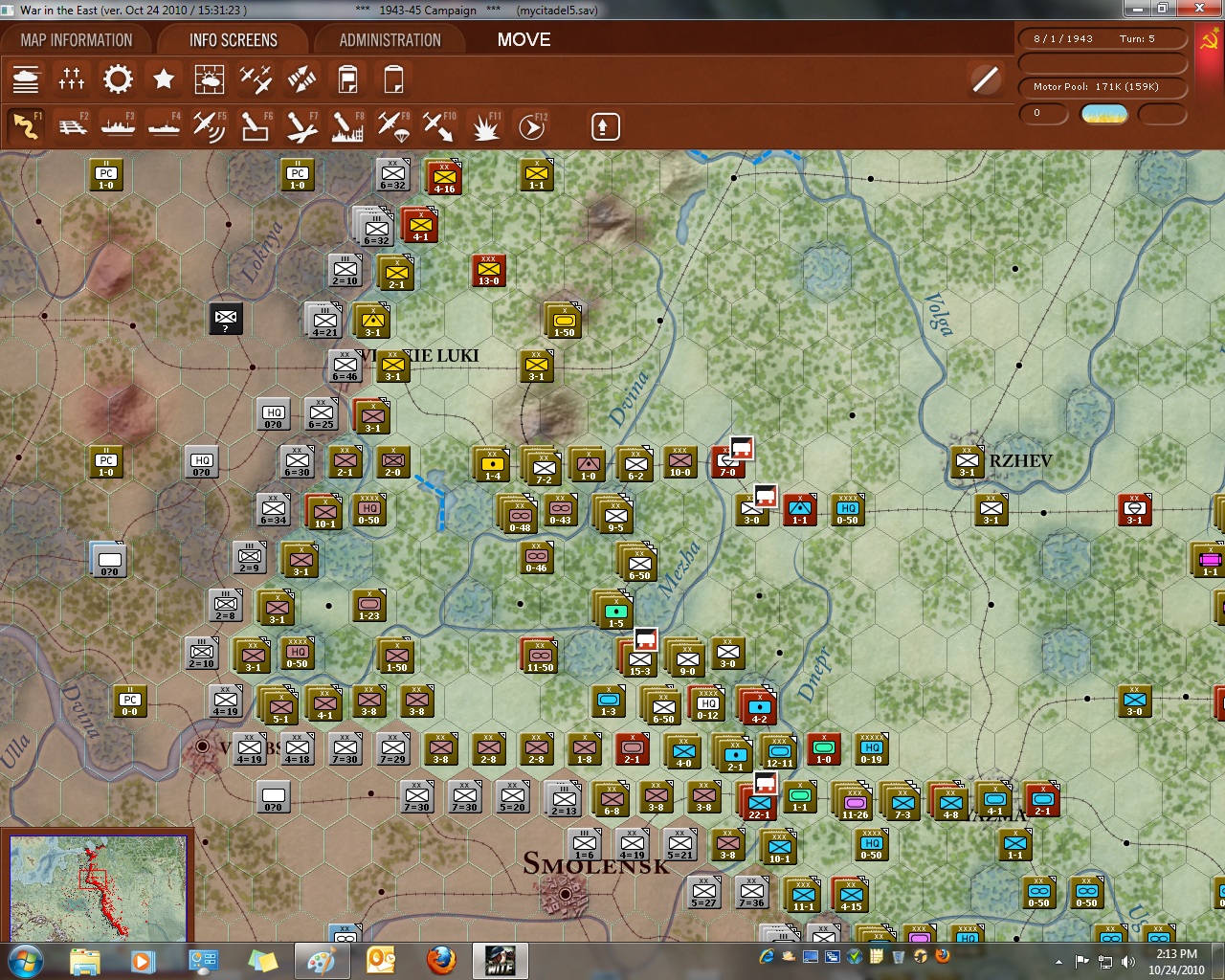Open the production gear icon
Image resolution: width=1225 pixels, height=980 pixels.
tap(118, 79)
